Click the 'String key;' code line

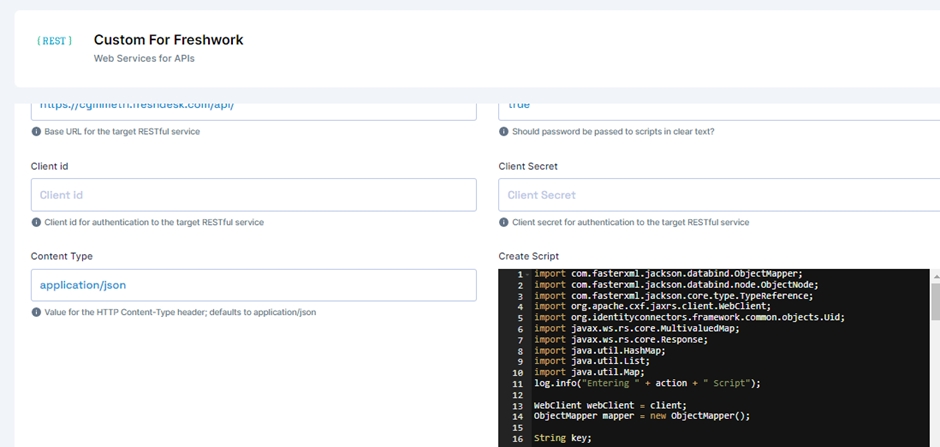(x=562, y=438)
